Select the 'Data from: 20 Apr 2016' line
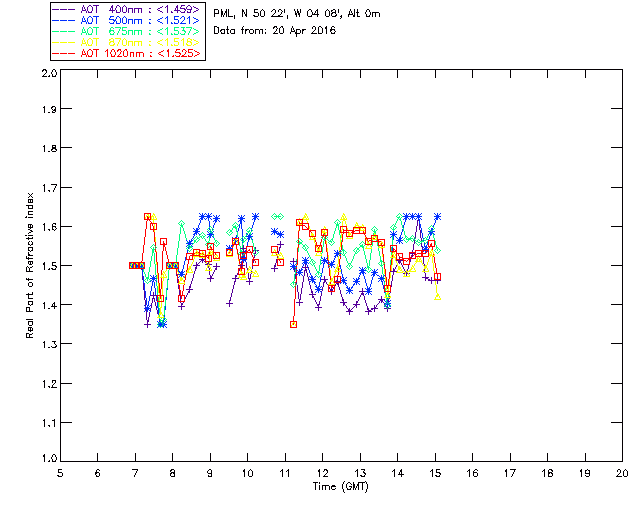 point(274,31)
